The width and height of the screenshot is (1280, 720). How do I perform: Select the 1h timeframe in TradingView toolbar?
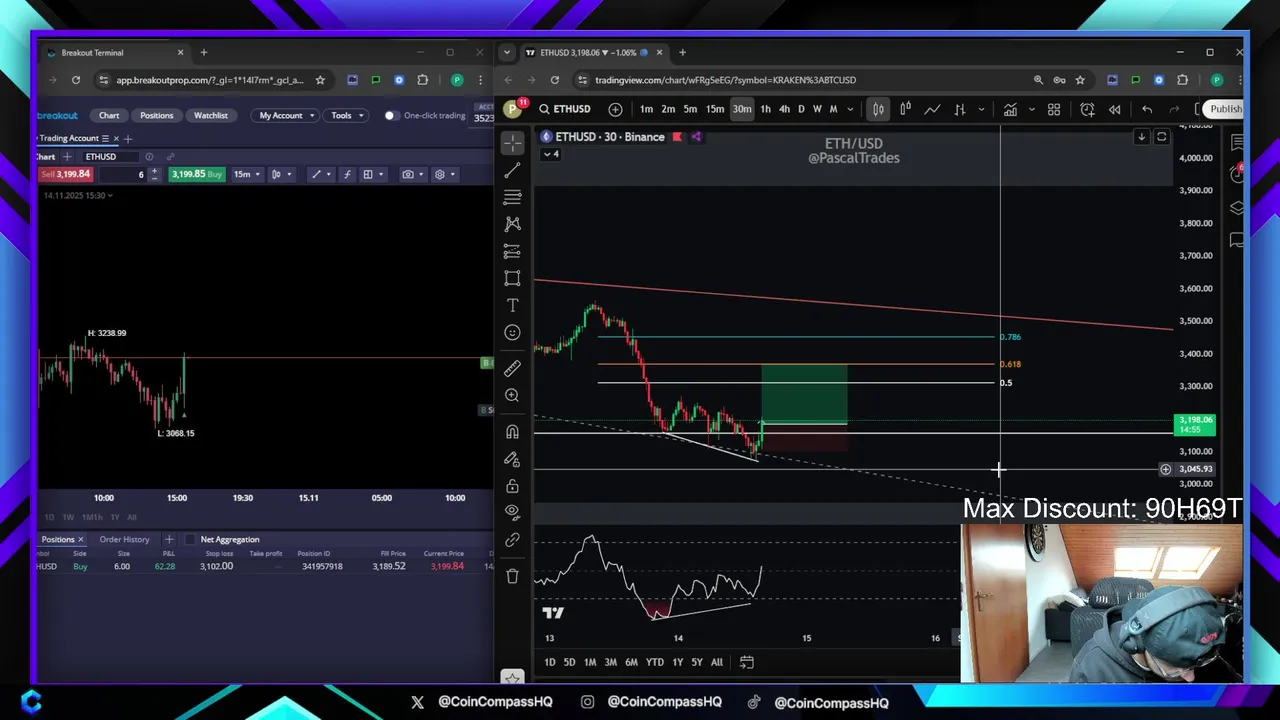point(765,109)
